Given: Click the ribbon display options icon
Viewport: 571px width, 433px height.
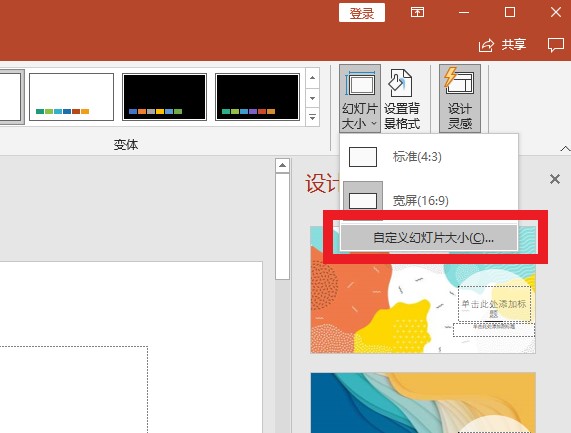Looking at the screenshot, I should tap(417, 12).
